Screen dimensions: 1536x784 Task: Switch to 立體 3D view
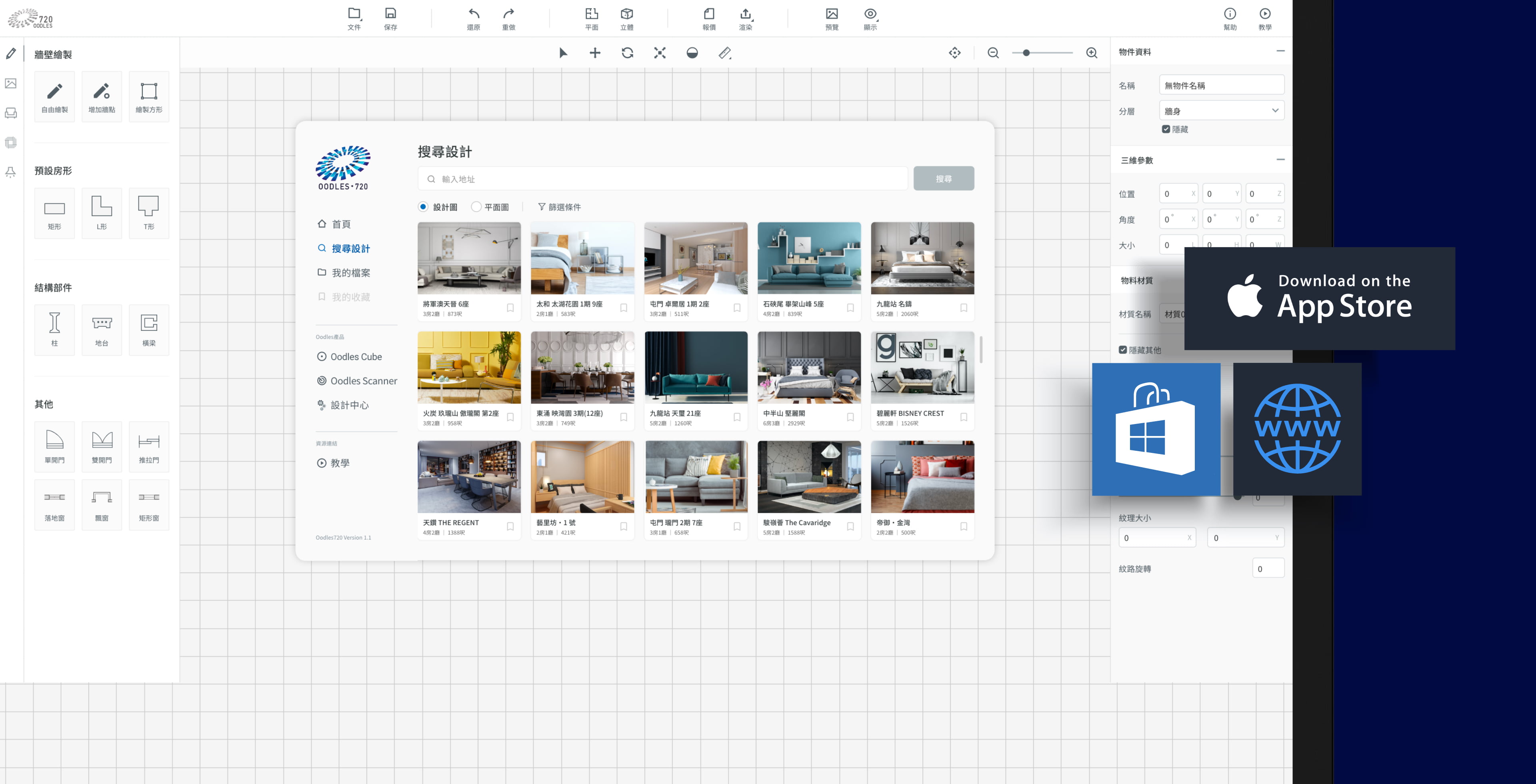coord(627,18)
